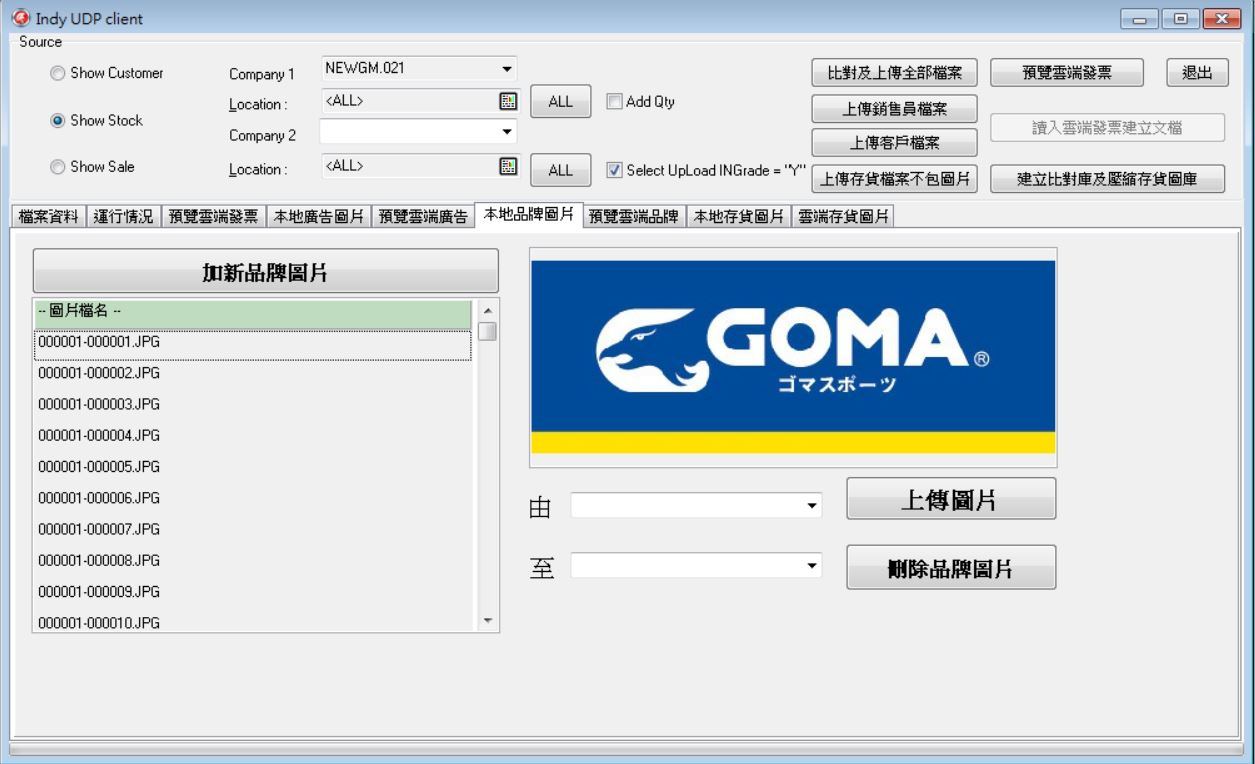Select file 000001-000009.JPG
The height and width of the screenshot is (764, 1255).
click(x=253, y=592)
